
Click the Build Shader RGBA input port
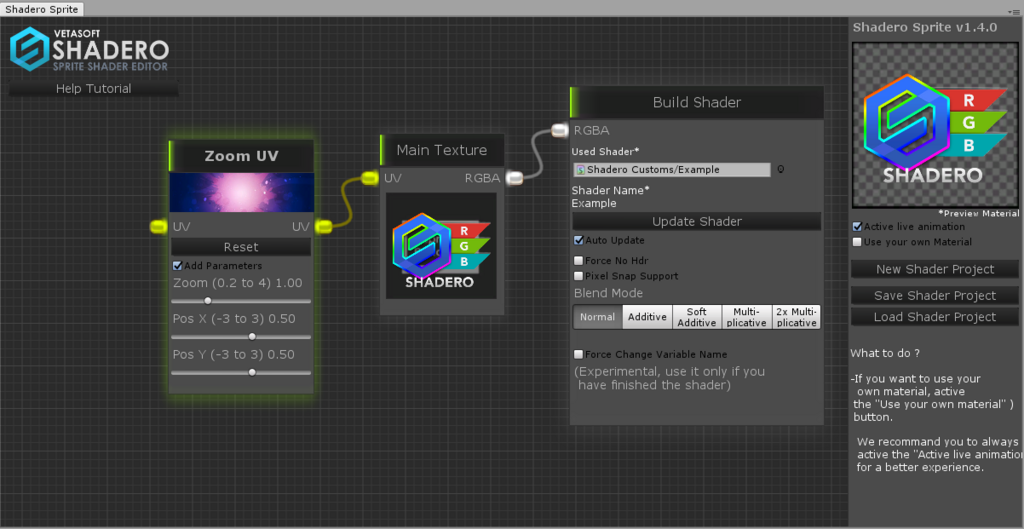[x=560, y=131]
